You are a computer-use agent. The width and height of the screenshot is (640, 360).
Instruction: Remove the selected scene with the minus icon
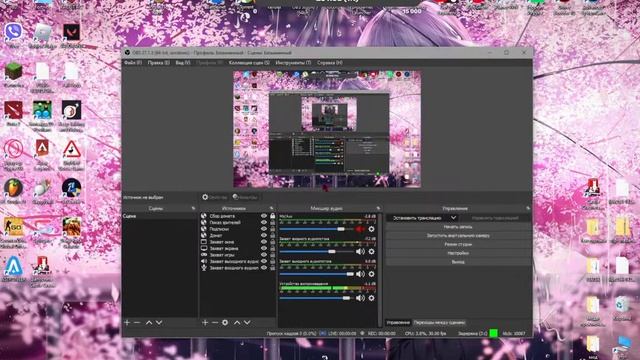click(137, 322)
